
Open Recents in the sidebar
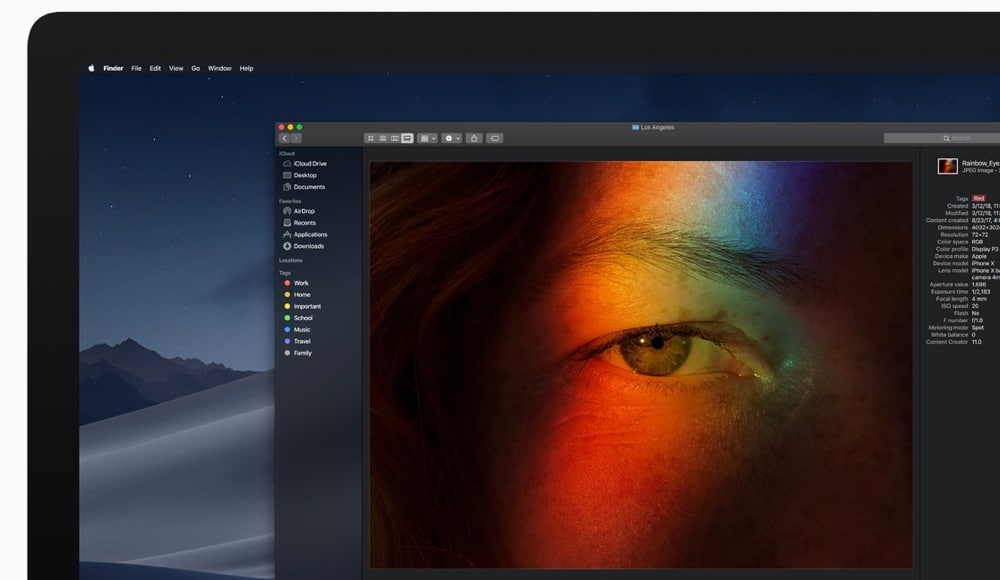coord(300,223)
